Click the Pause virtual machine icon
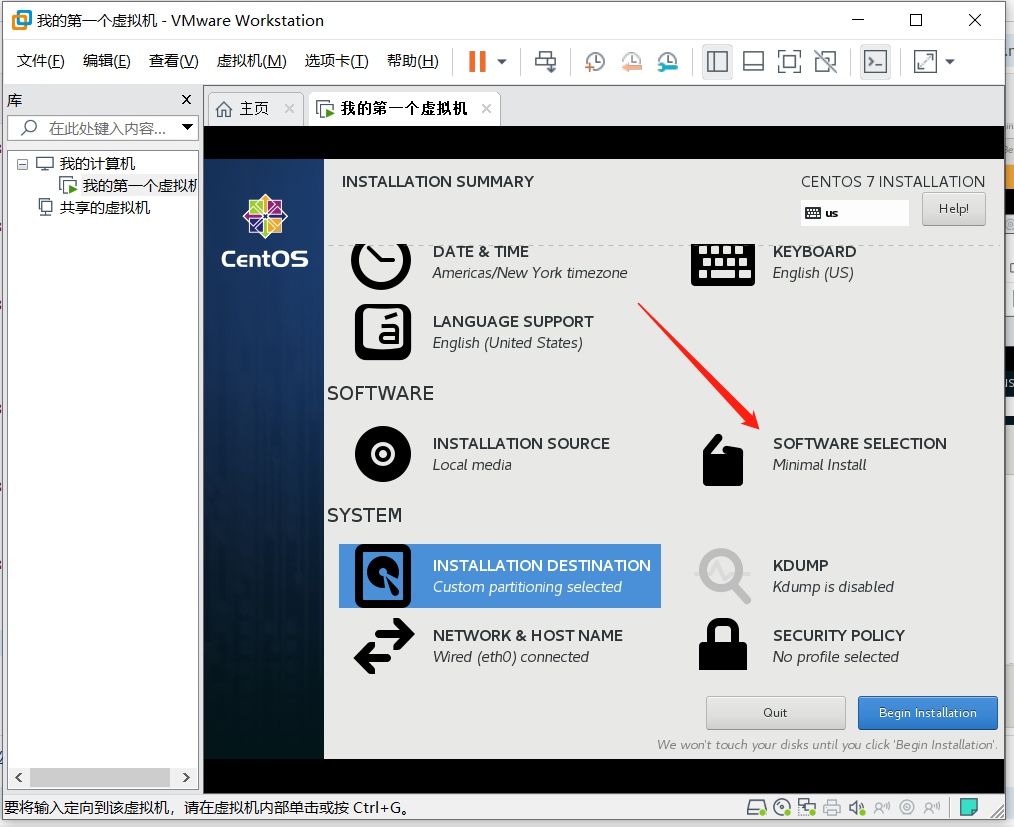Image resolution: width=1014 pixels, height=827 pixels. click(x=477, y=61)
